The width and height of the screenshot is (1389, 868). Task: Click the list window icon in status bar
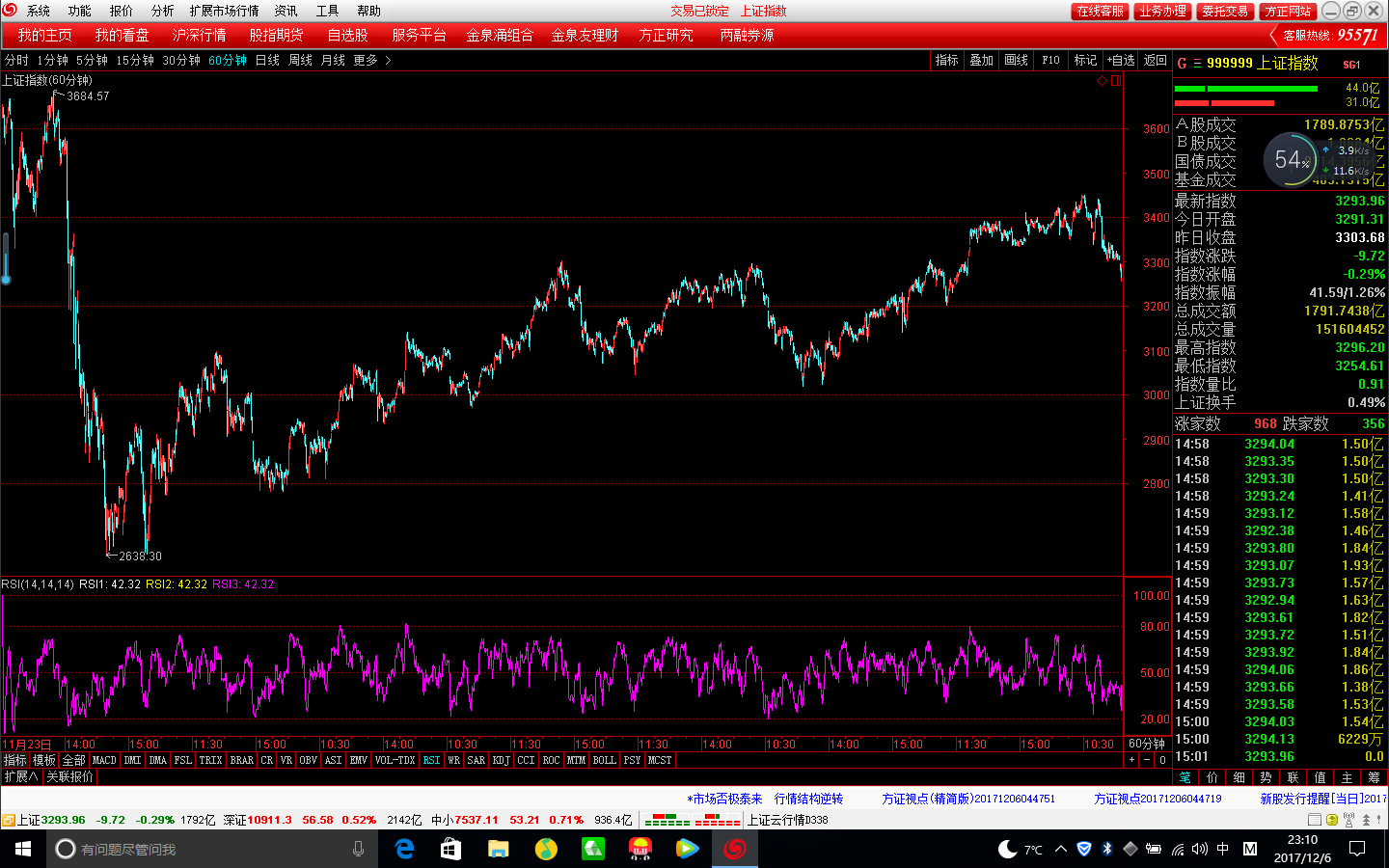tap(1314, 820)
